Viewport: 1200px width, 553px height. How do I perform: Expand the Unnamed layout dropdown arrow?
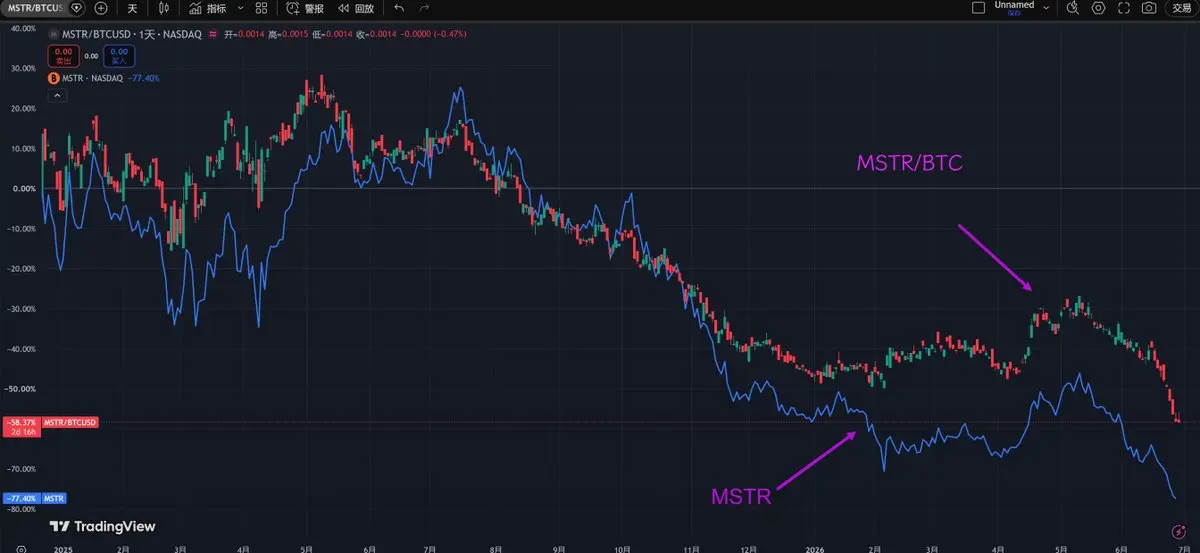(1046, 7)
